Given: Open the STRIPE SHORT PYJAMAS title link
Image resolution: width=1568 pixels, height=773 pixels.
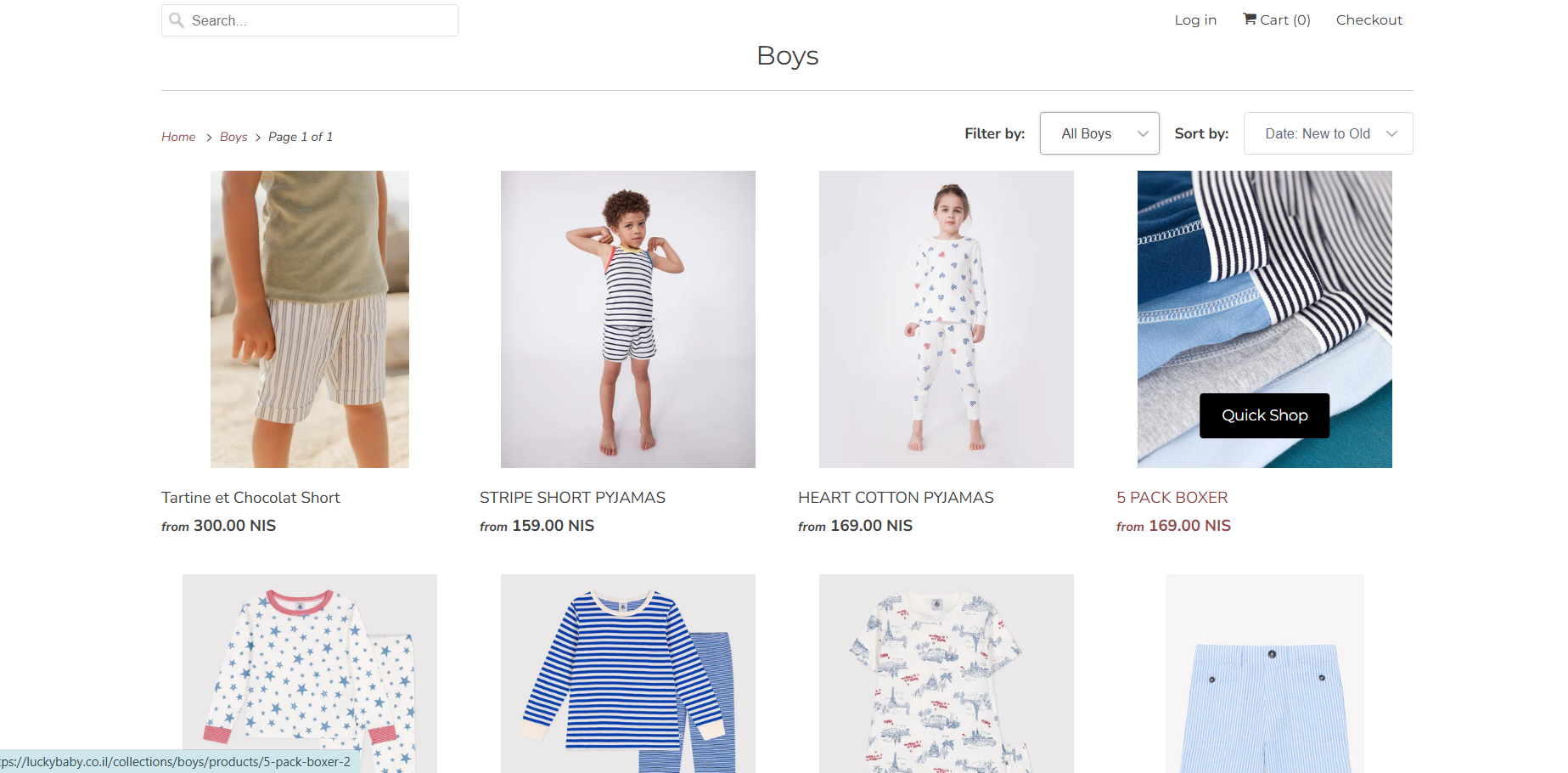Looking at the screenshot, I should [x=572, y=498].
